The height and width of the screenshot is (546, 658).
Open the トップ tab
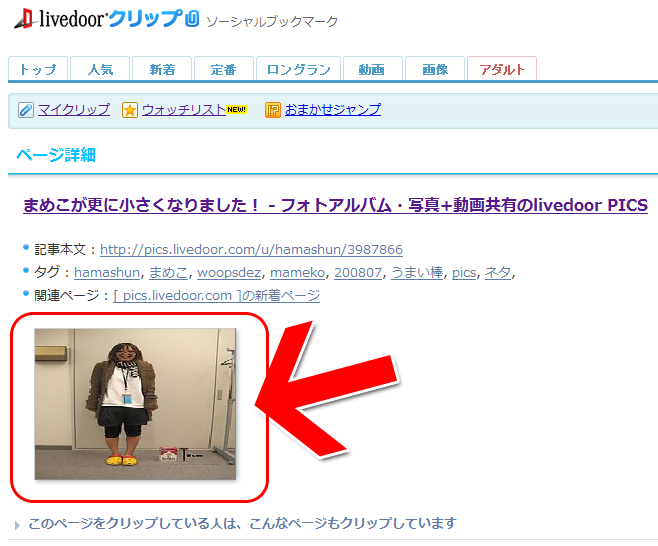(x=38, y=69)
